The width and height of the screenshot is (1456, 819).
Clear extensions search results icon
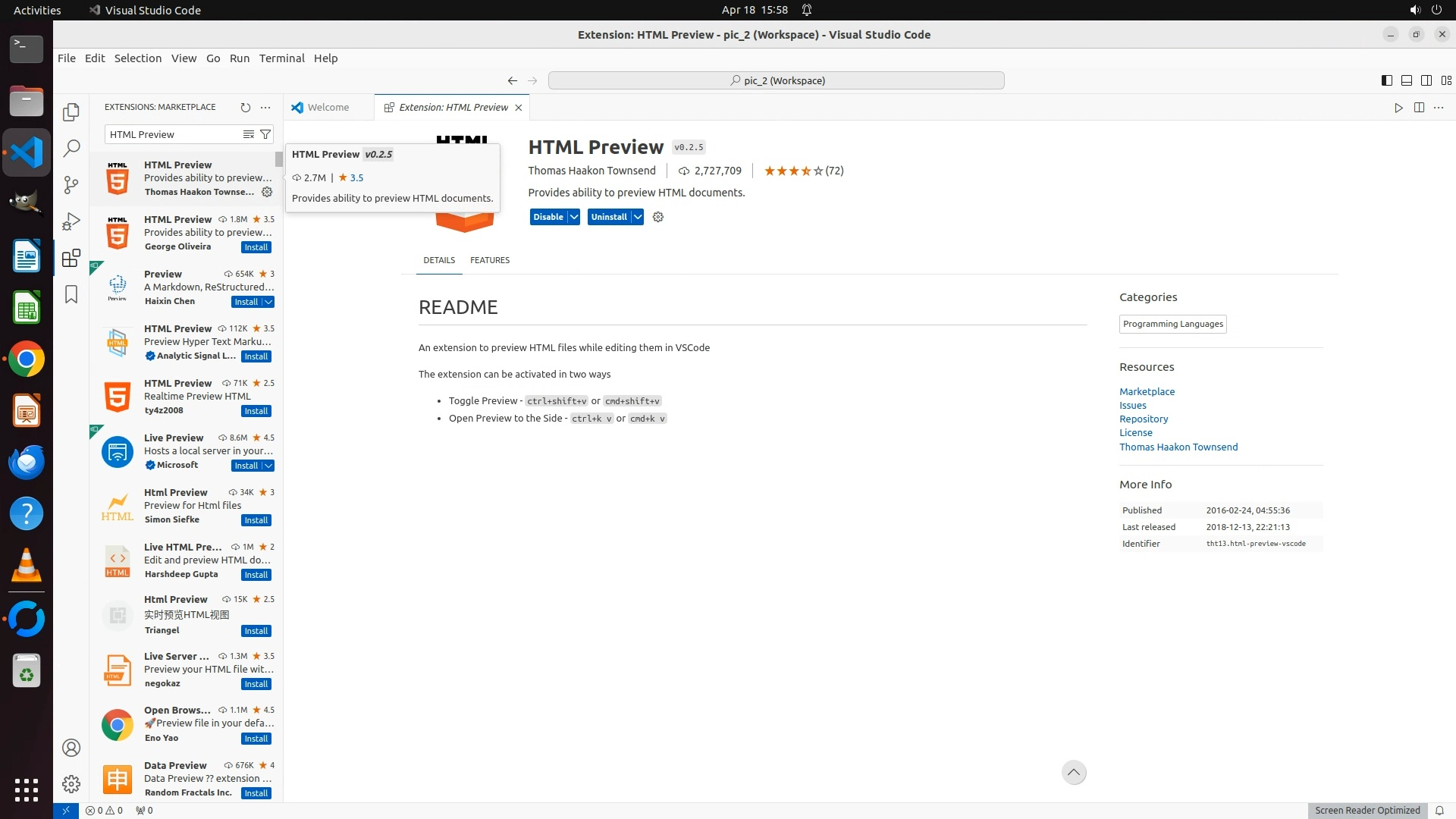(248, 134)
